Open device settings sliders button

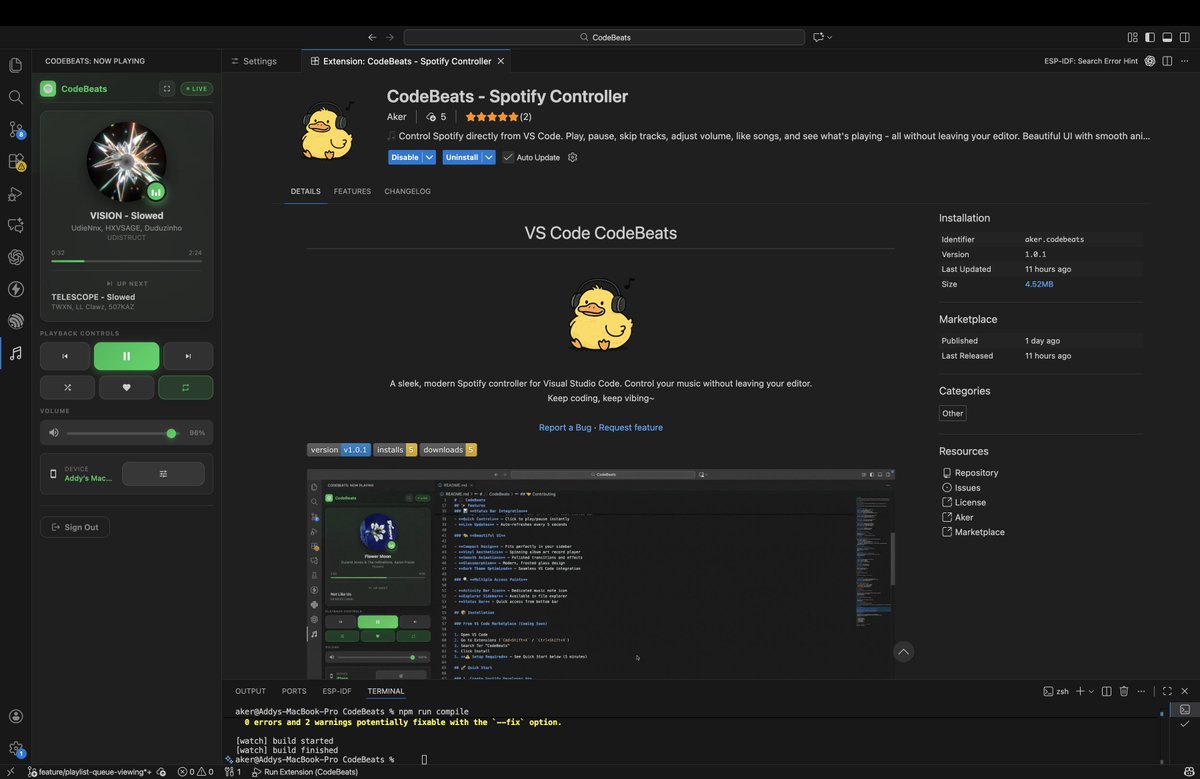pyautogui.click(x=163, y=474)
